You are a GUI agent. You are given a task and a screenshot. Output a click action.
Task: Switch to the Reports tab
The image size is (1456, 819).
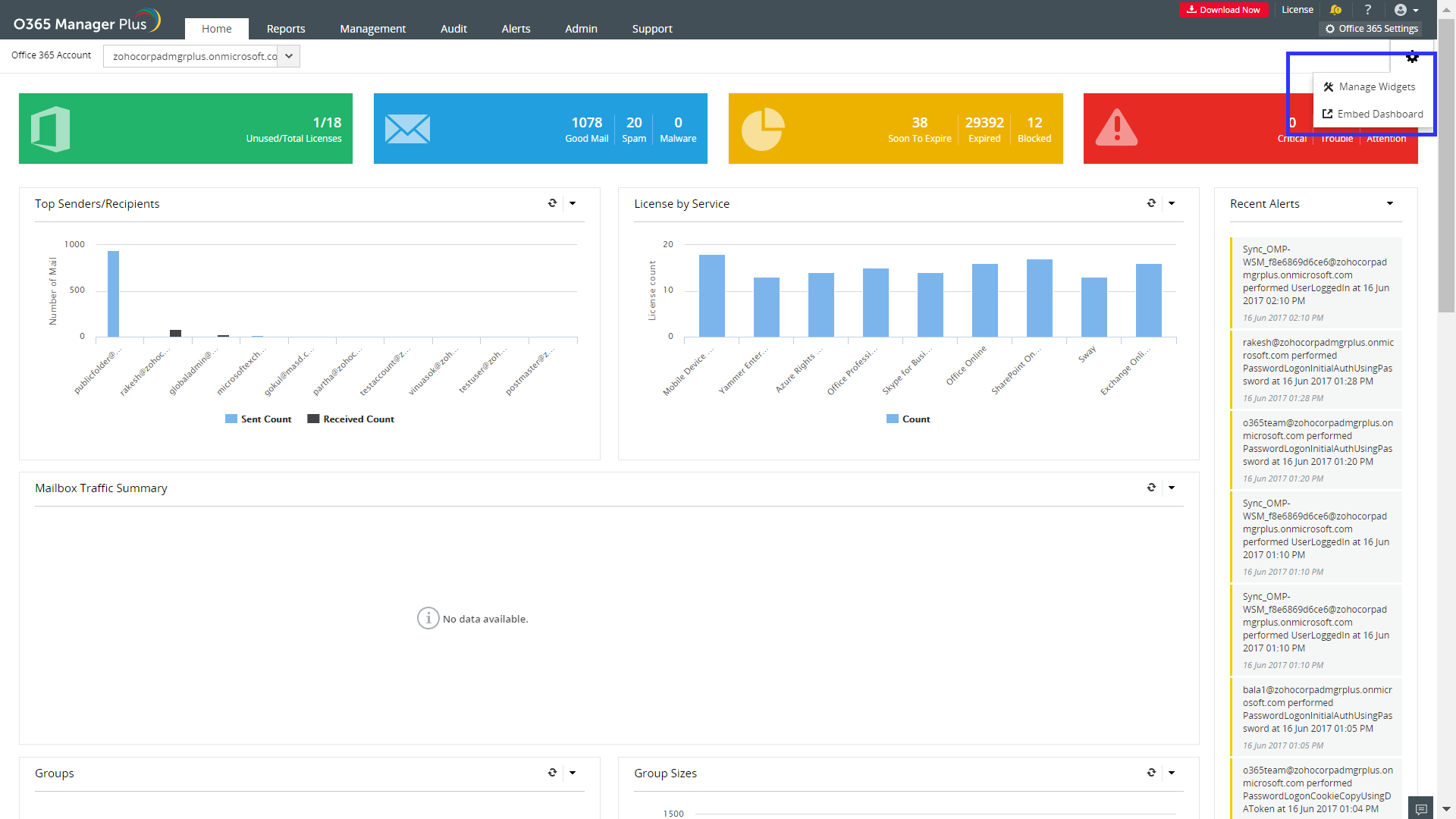pyautogui.click(x=285, y=29)
